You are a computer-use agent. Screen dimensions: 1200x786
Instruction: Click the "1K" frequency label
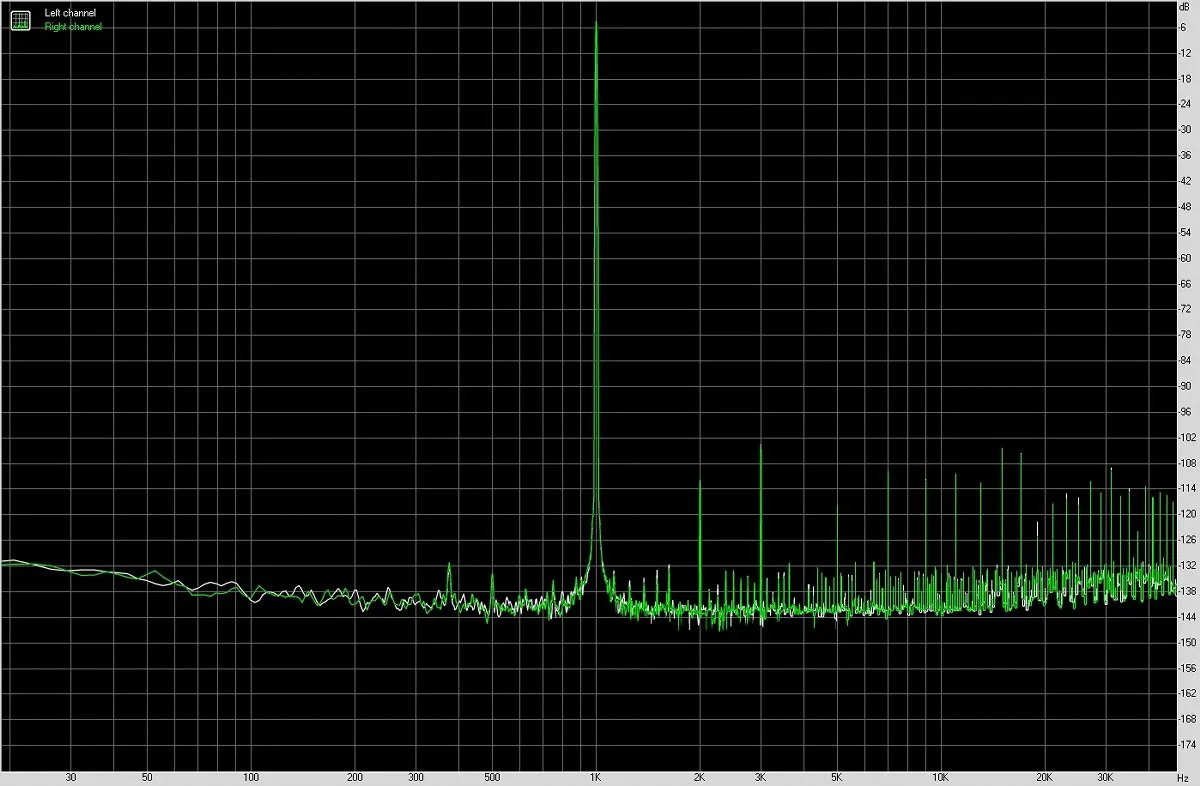(595, 776)
